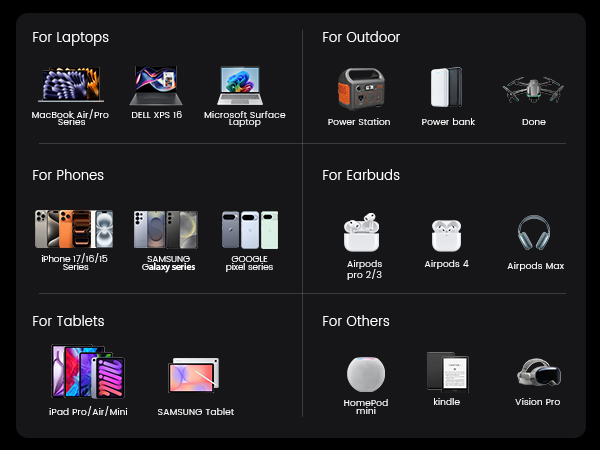Viewport: 600px width, 450px height.
Task: Click the orange Power Station image
Action: click(x=361, y=88)
